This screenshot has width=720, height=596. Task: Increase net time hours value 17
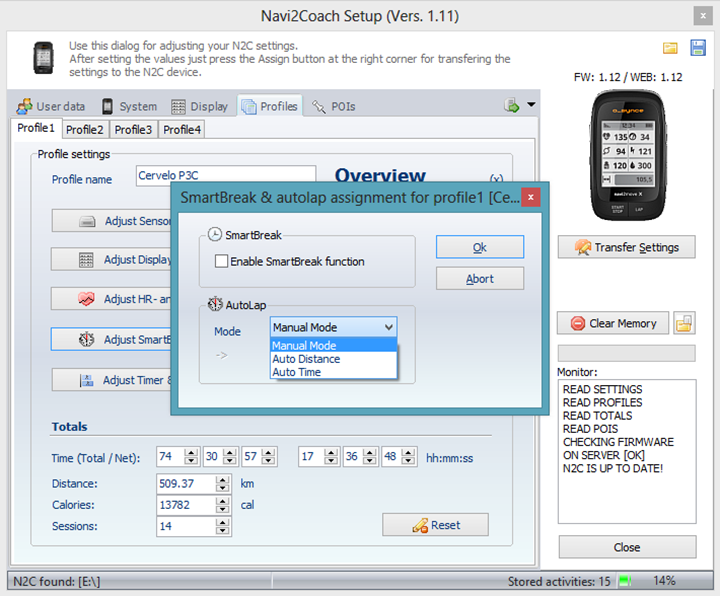coord(331,452)
